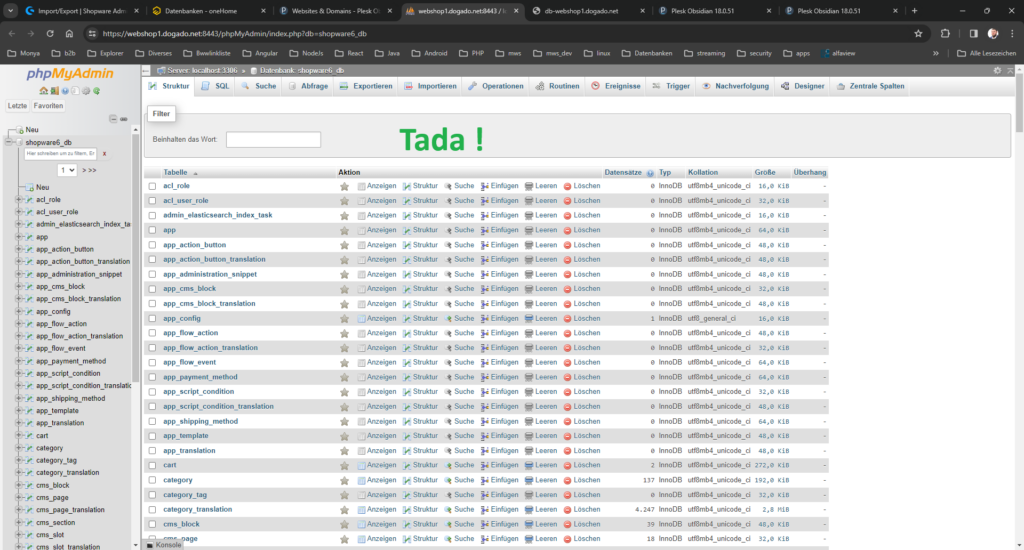
Task: Tick the checkbox next to category table
Action: coord(152,480)
